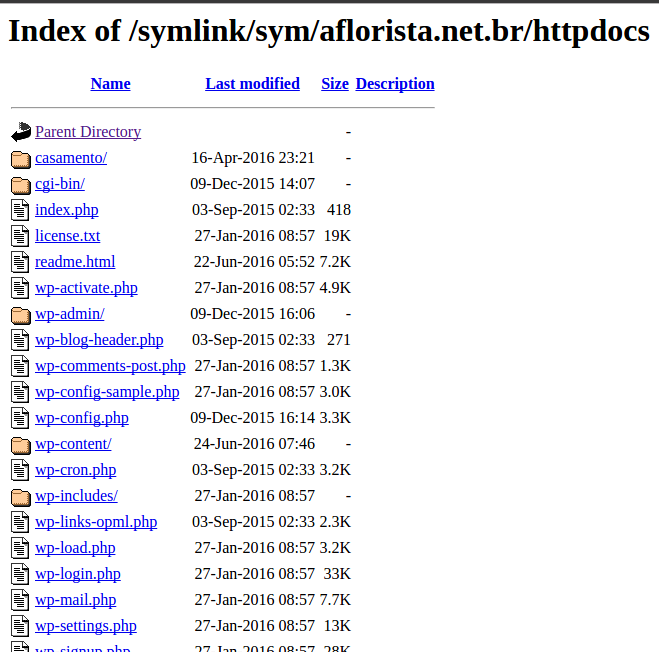659x652 pixels.
Task: Sort listing by the Name column header
Action: click(111, 84)
